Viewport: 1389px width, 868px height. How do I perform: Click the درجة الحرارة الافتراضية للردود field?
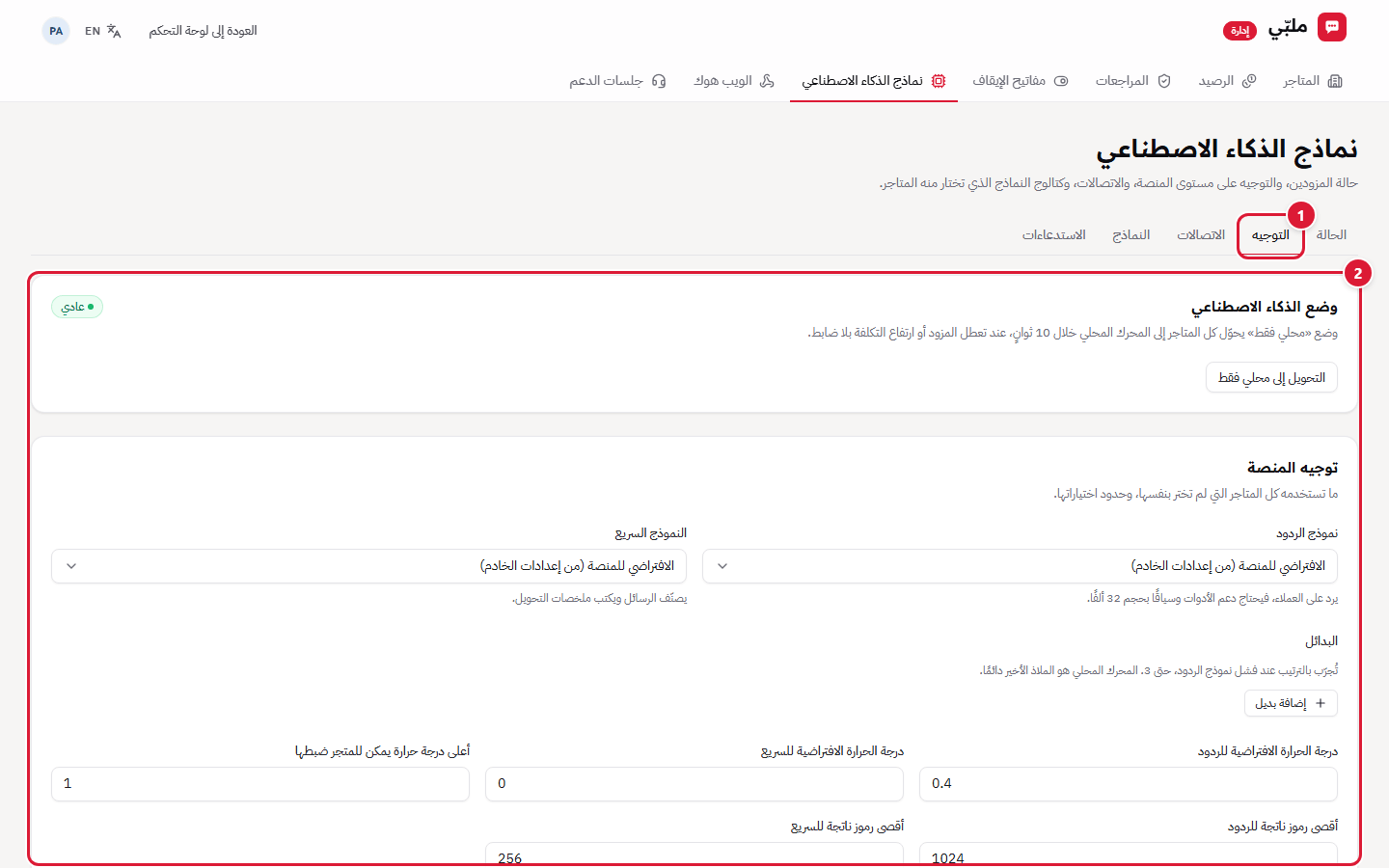(x=1129, y=784)
